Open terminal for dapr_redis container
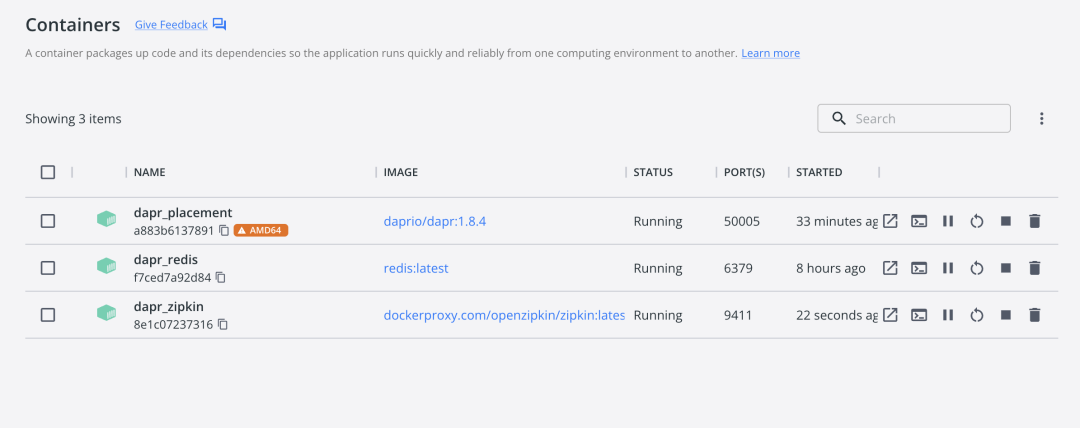Image resolution: width=1080 pixels, height=428 pixels. (x=919, y=268)
